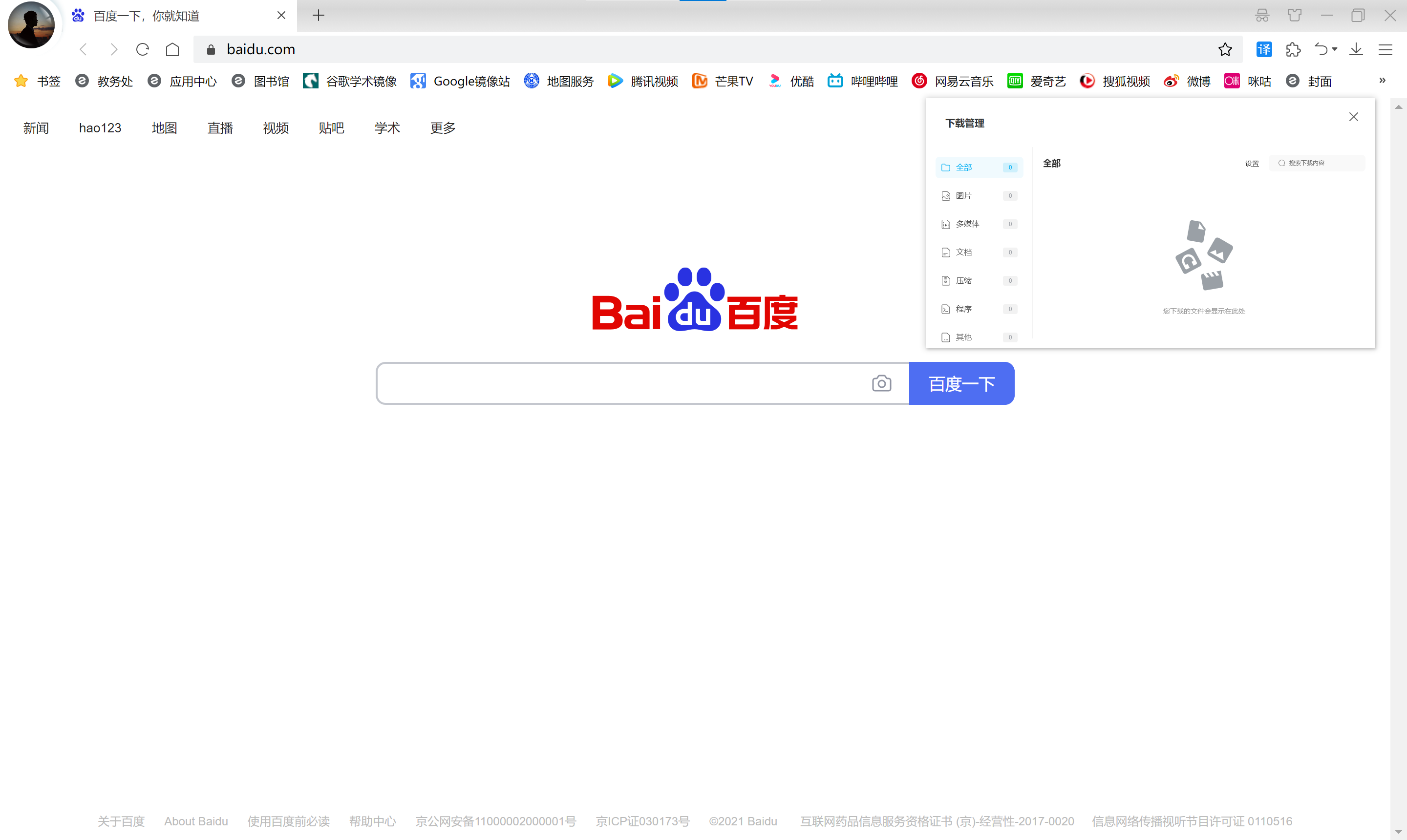
Task: Close the 下载管理 panel
Action: (x=1353, y=117)
